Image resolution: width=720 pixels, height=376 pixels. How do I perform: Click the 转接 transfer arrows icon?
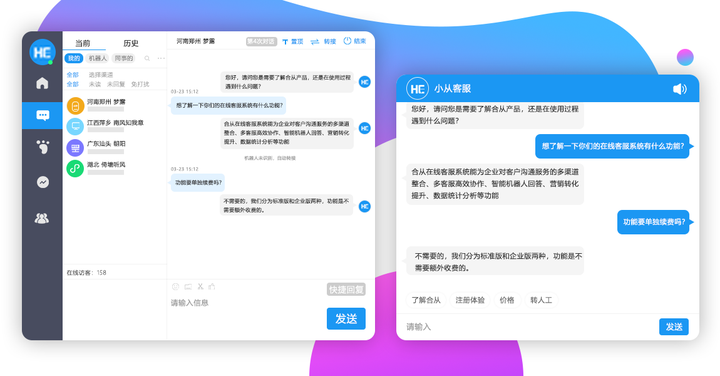pyautogui.click(x=315, y=42)
